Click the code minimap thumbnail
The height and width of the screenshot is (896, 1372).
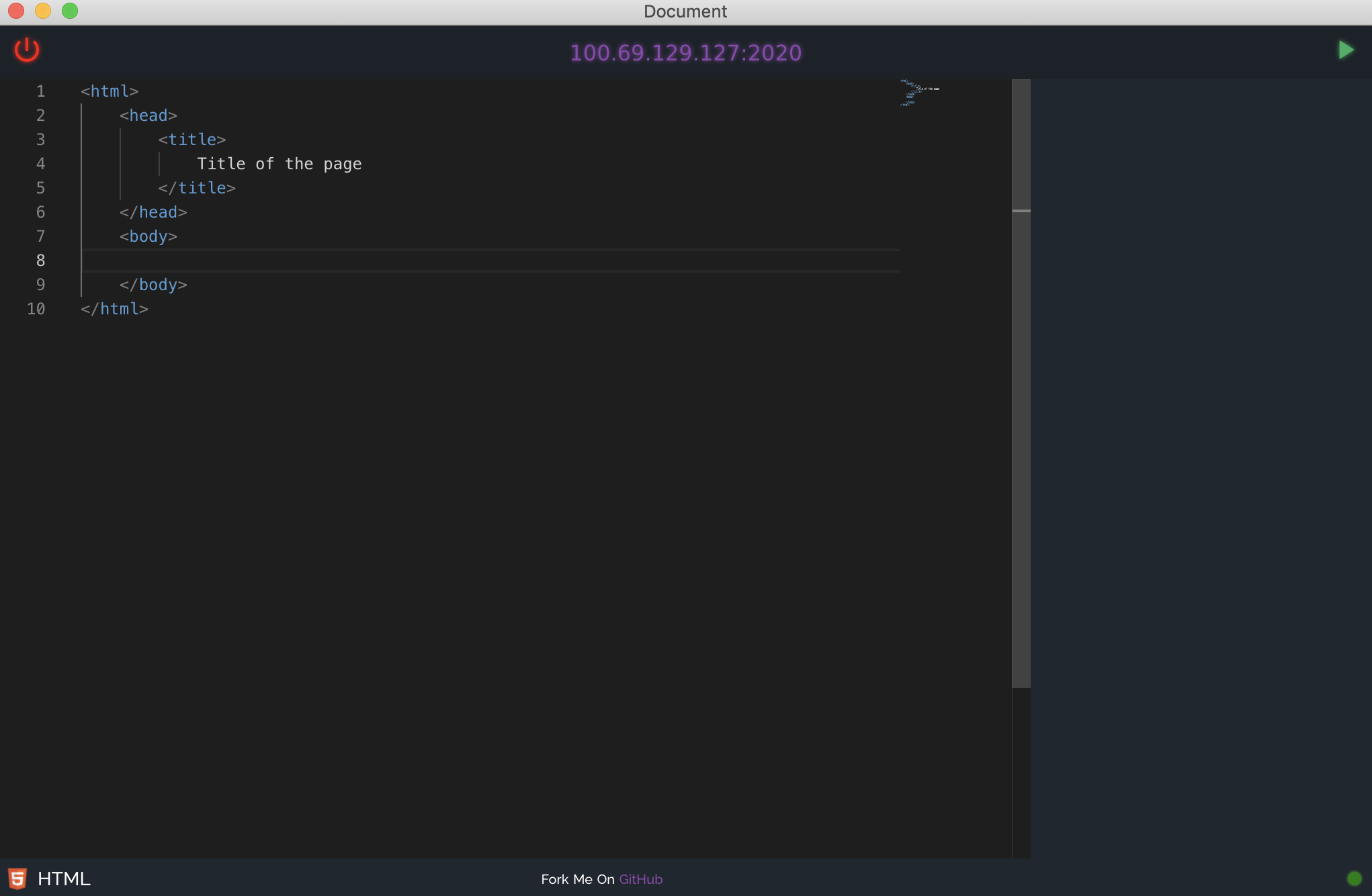[918, 93]
